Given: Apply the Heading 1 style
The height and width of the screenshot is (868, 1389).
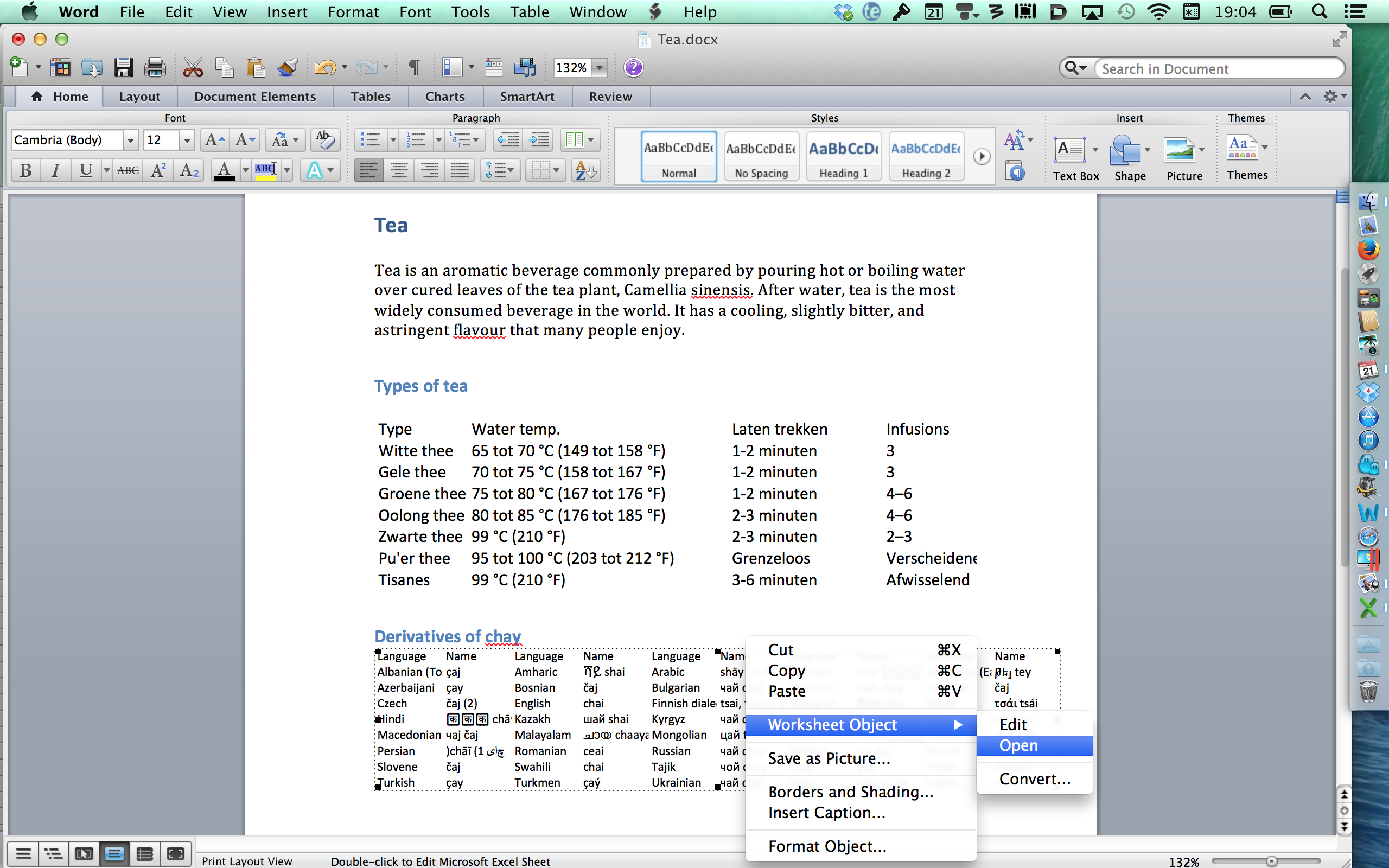Looking at the screenshot, I should (x=843, y=156).
